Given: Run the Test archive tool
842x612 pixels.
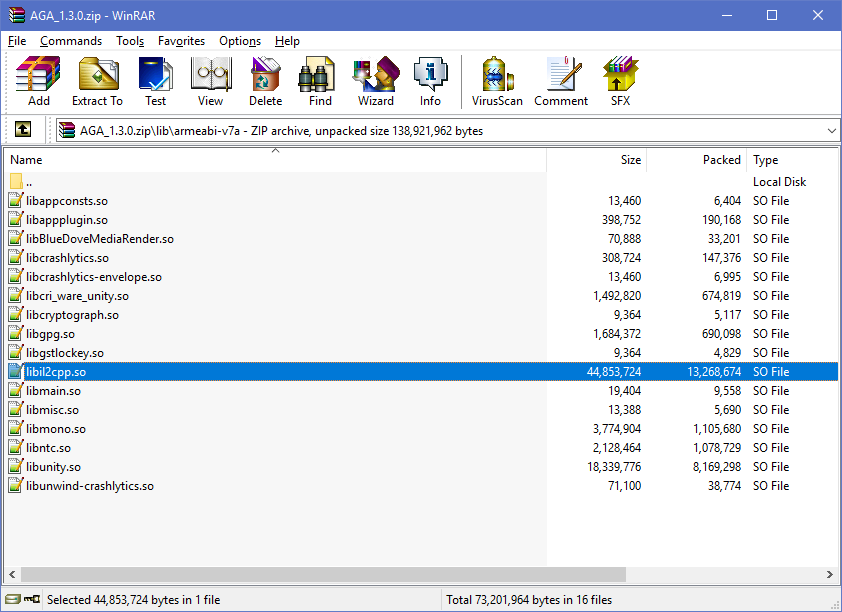Looking at the screenshot, I should 155,81.
